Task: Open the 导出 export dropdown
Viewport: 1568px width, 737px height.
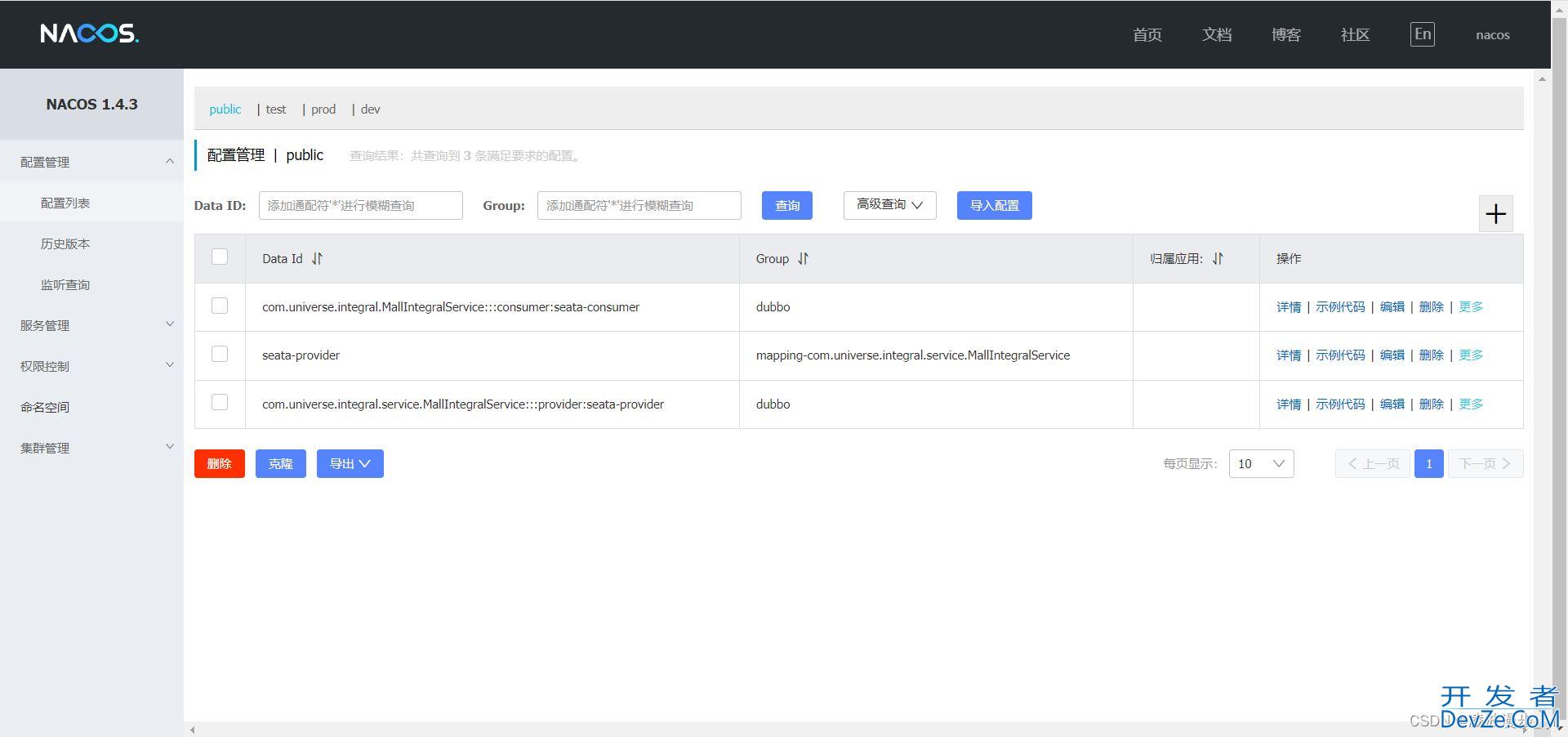Action: (350, 463)
